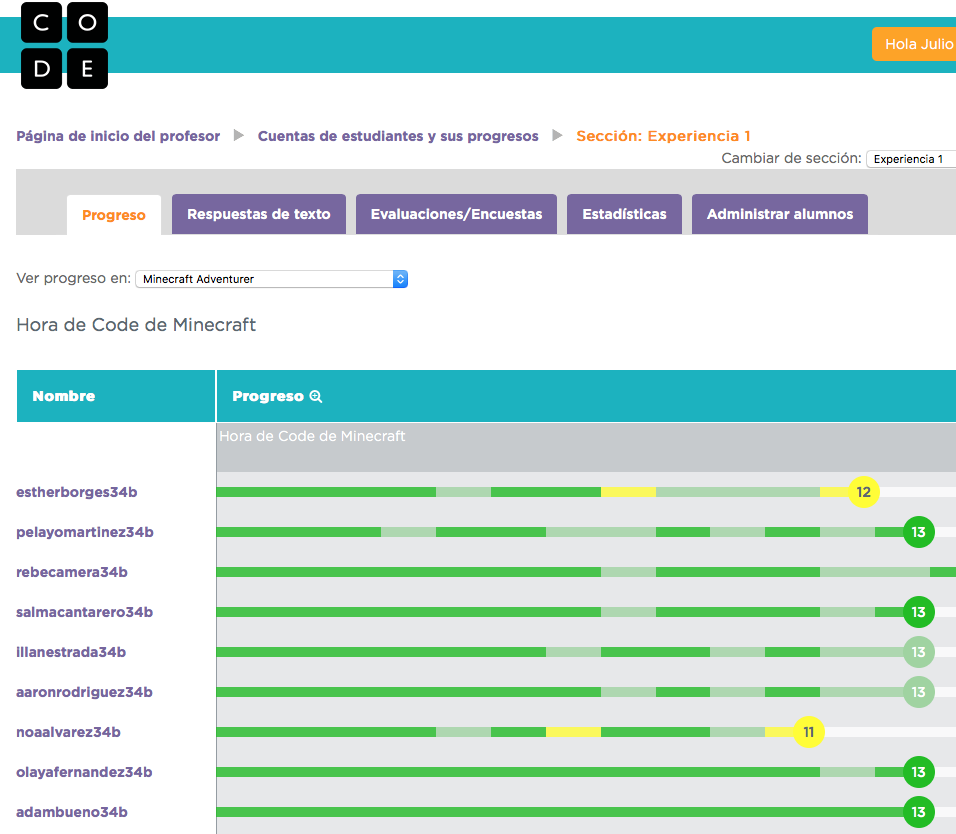Click the level 13 bubble for aaronrodriguez34b
956x834 pixels.
(x=918, y=692)
